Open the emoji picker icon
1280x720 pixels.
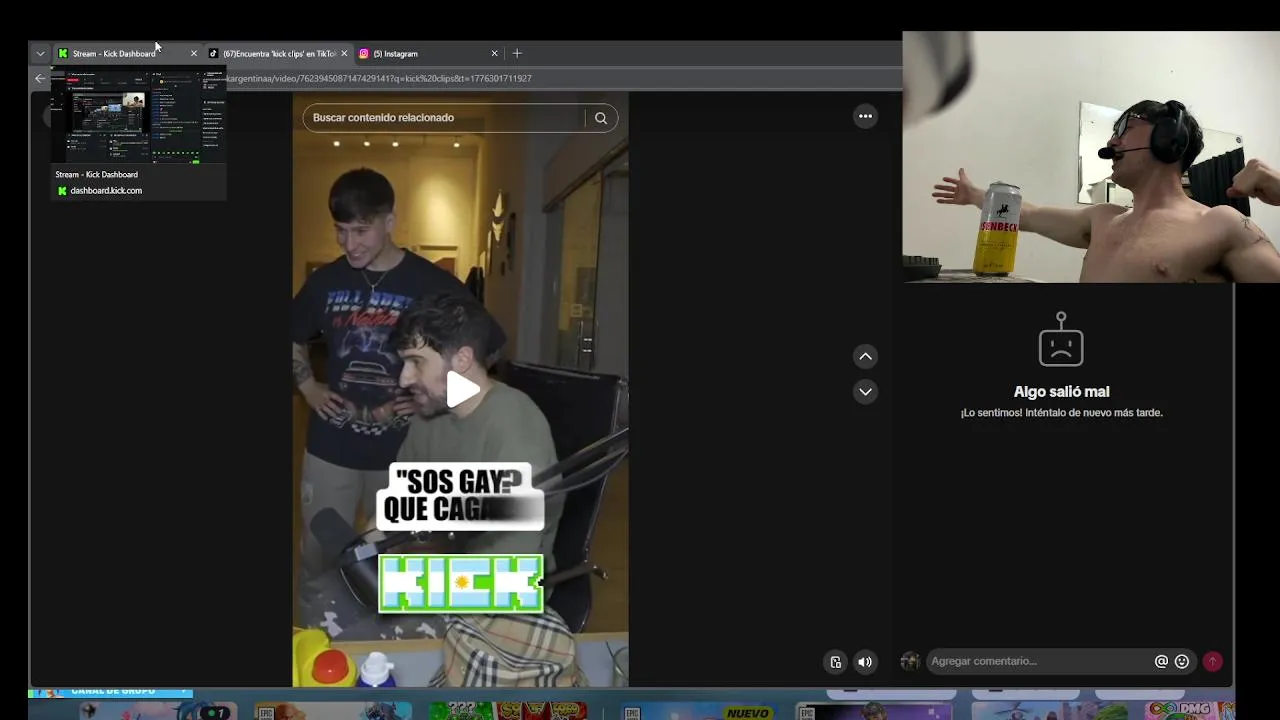1182,661
